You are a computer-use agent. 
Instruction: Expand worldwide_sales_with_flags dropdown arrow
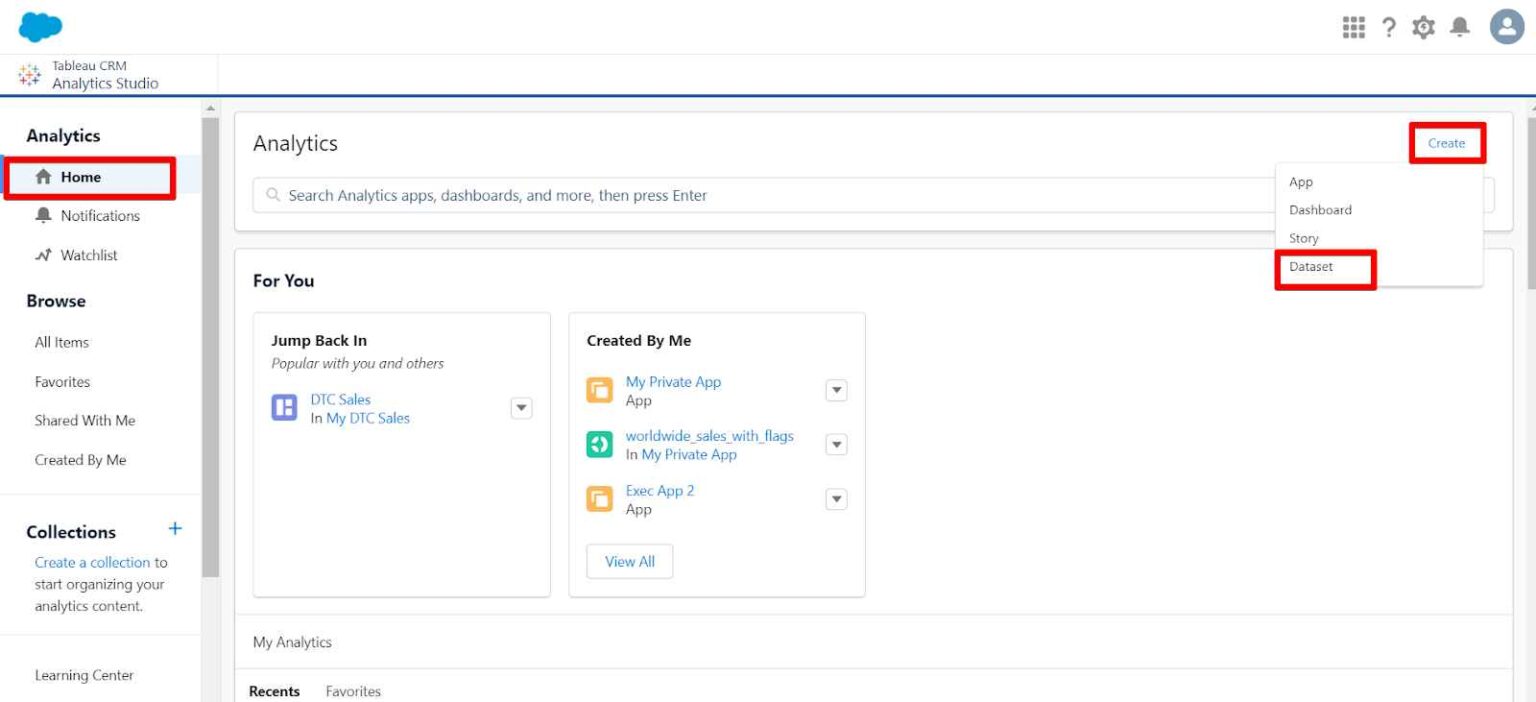point(837,445)
